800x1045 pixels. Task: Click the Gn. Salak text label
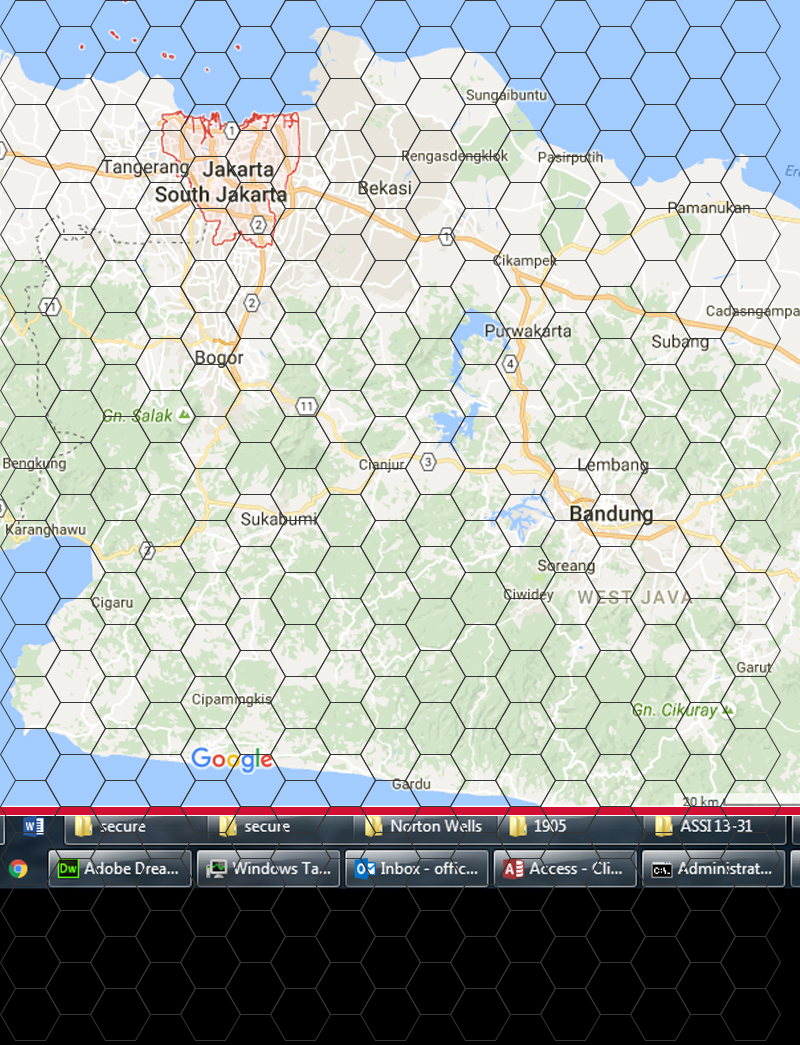tap(137, 416)
